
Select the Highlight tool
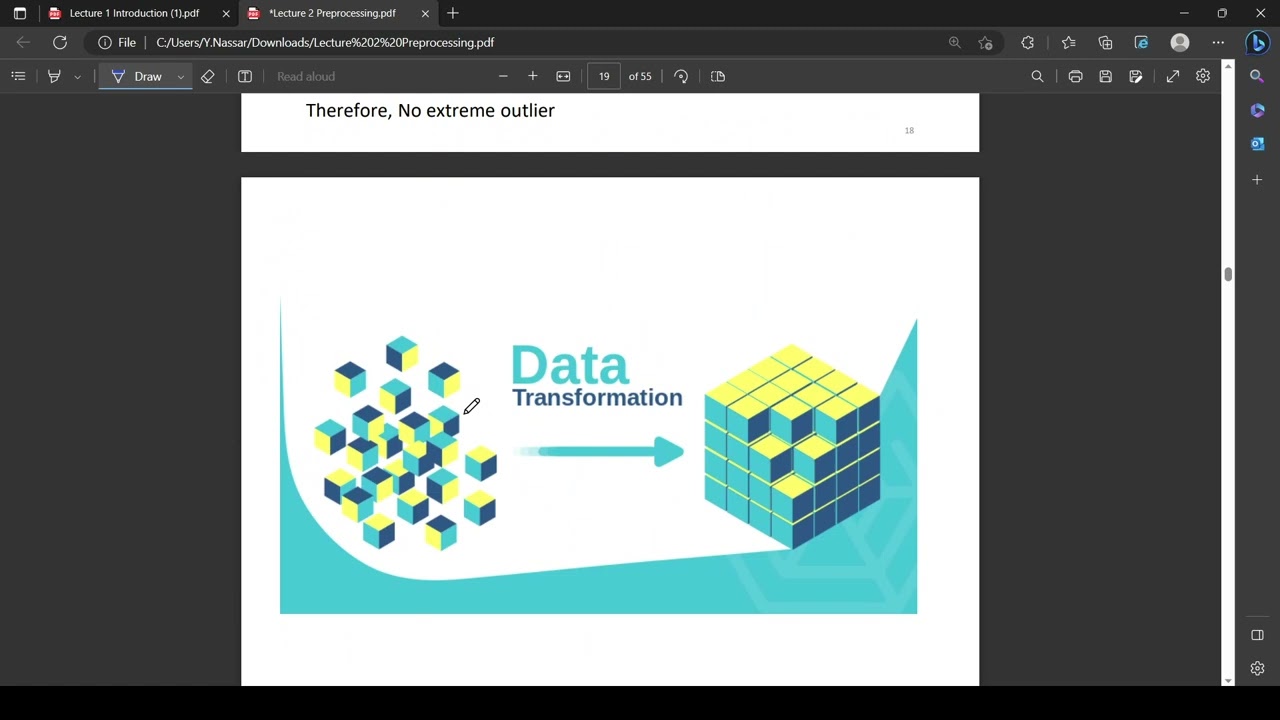pyautogui.click(x=55, y=76)
